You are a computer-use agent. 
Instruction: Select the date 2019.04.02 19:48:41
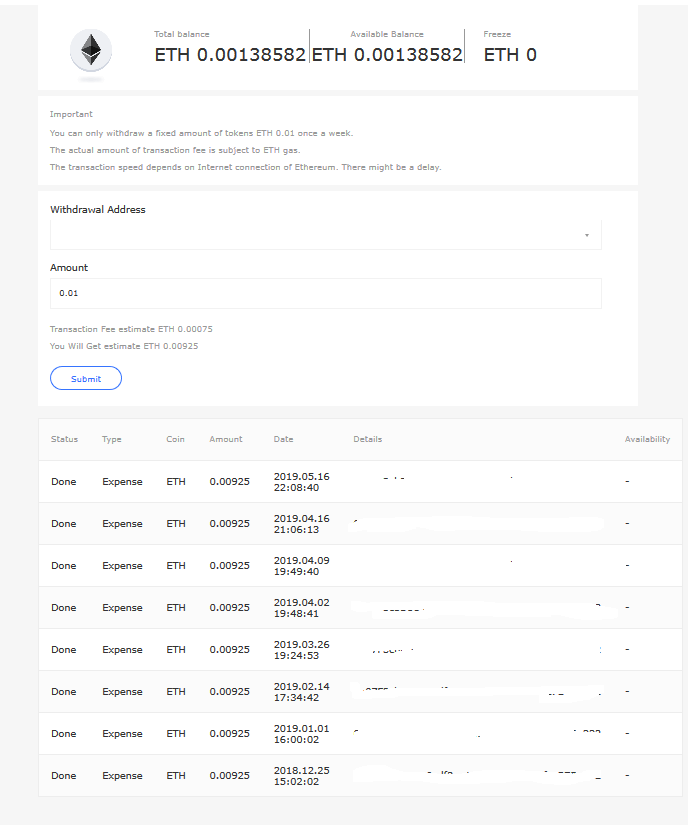[301, 608]
